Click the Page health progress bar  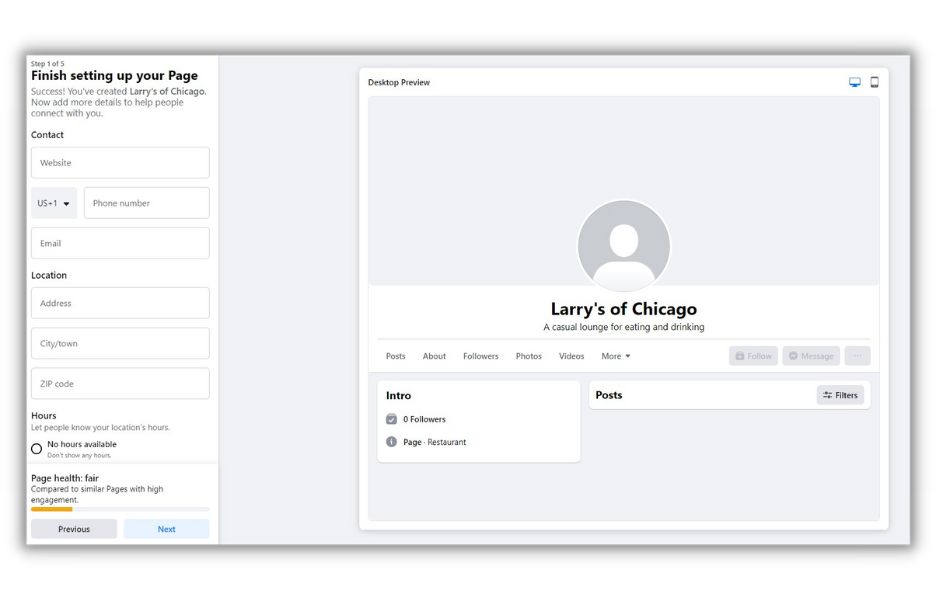click(120, 509)
